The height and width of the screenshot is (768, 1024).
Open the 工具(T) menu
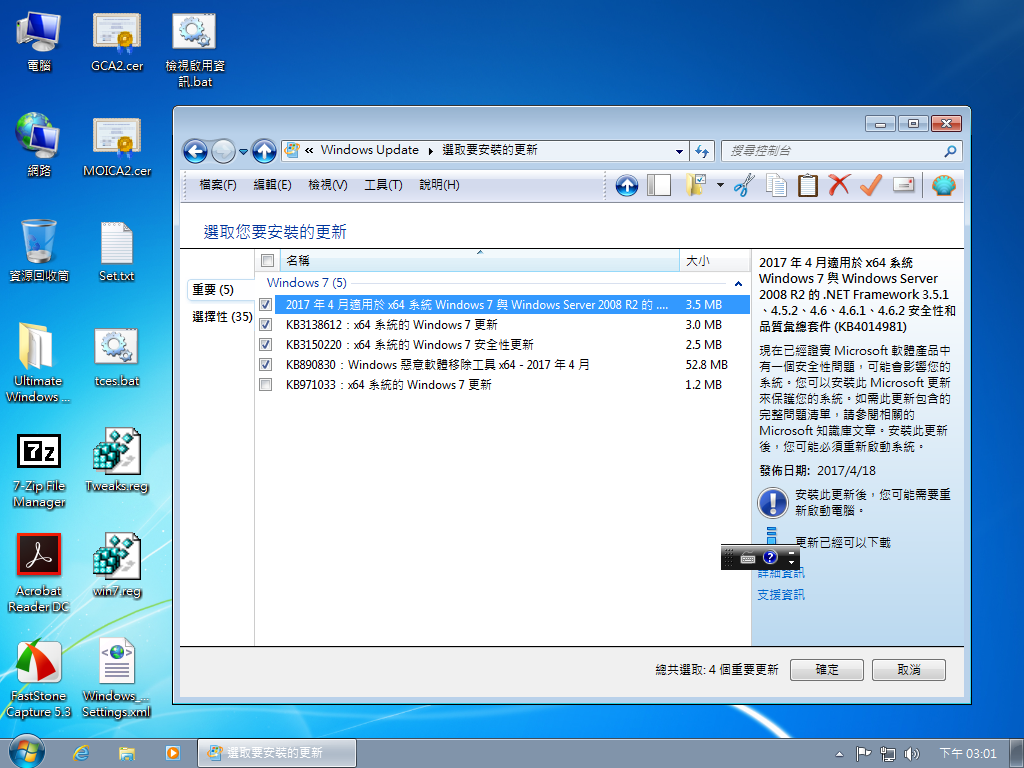pyautogui.click(x=383, y=185)
